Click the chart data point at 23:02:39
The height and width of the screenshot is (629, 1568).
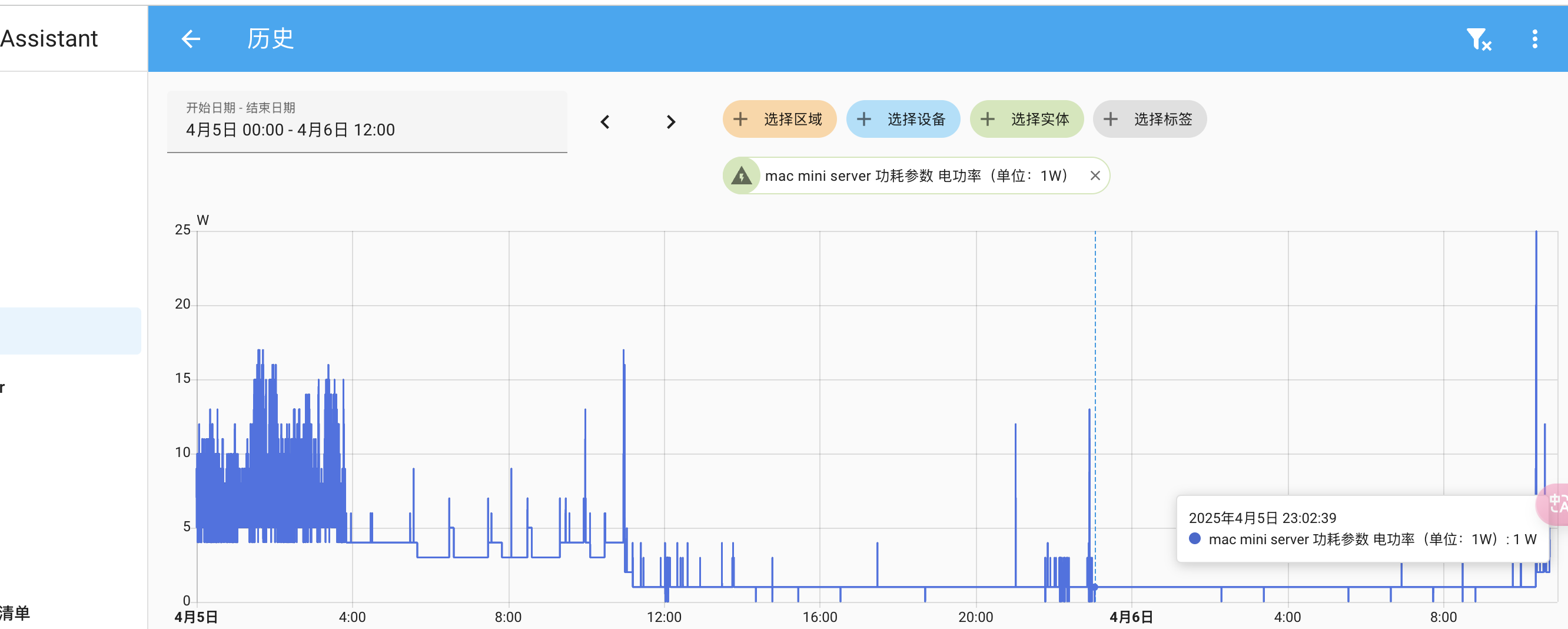coord(1094,587)
